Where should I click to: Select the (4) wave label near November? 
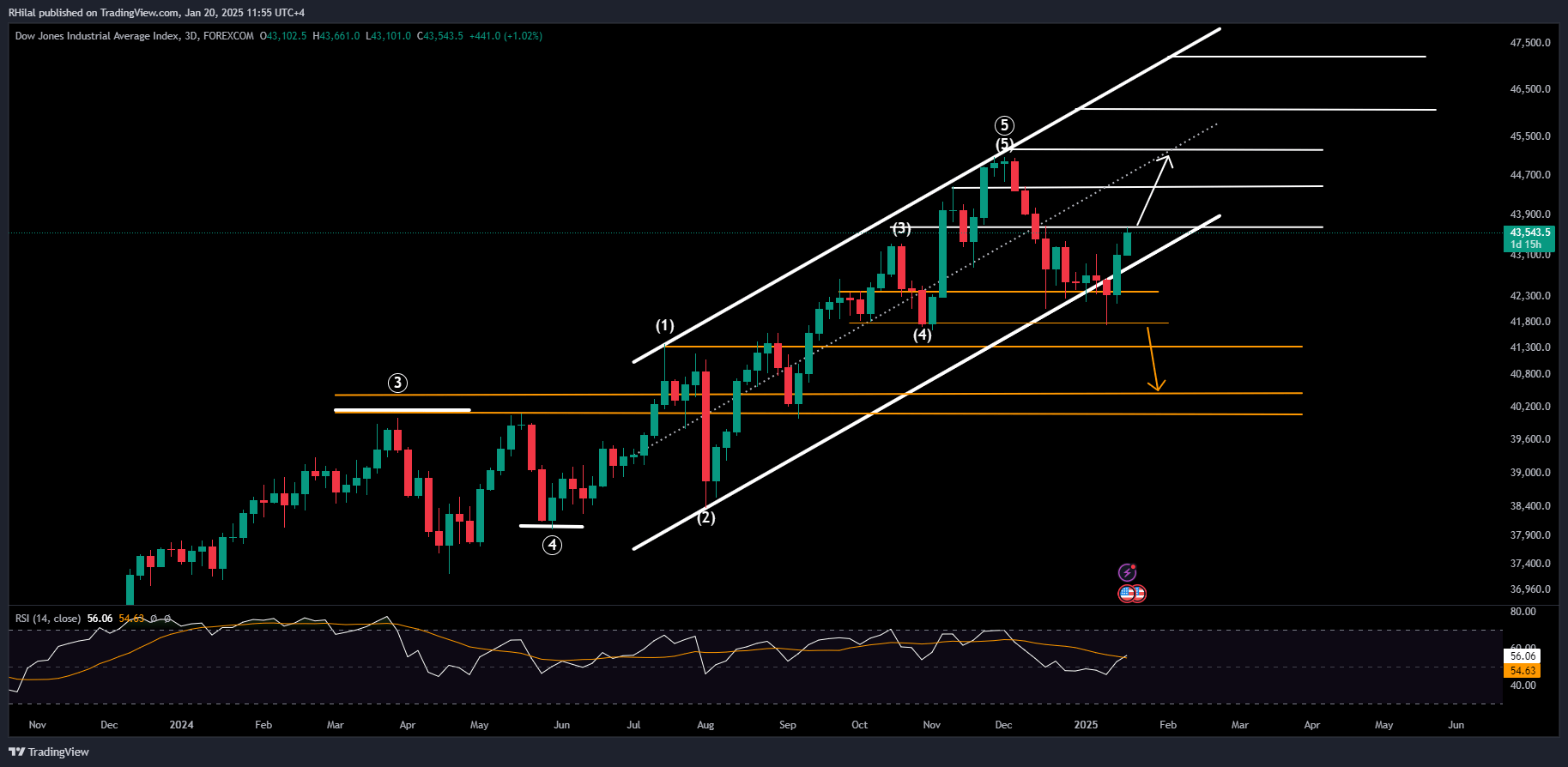click(x=923, y=335)
